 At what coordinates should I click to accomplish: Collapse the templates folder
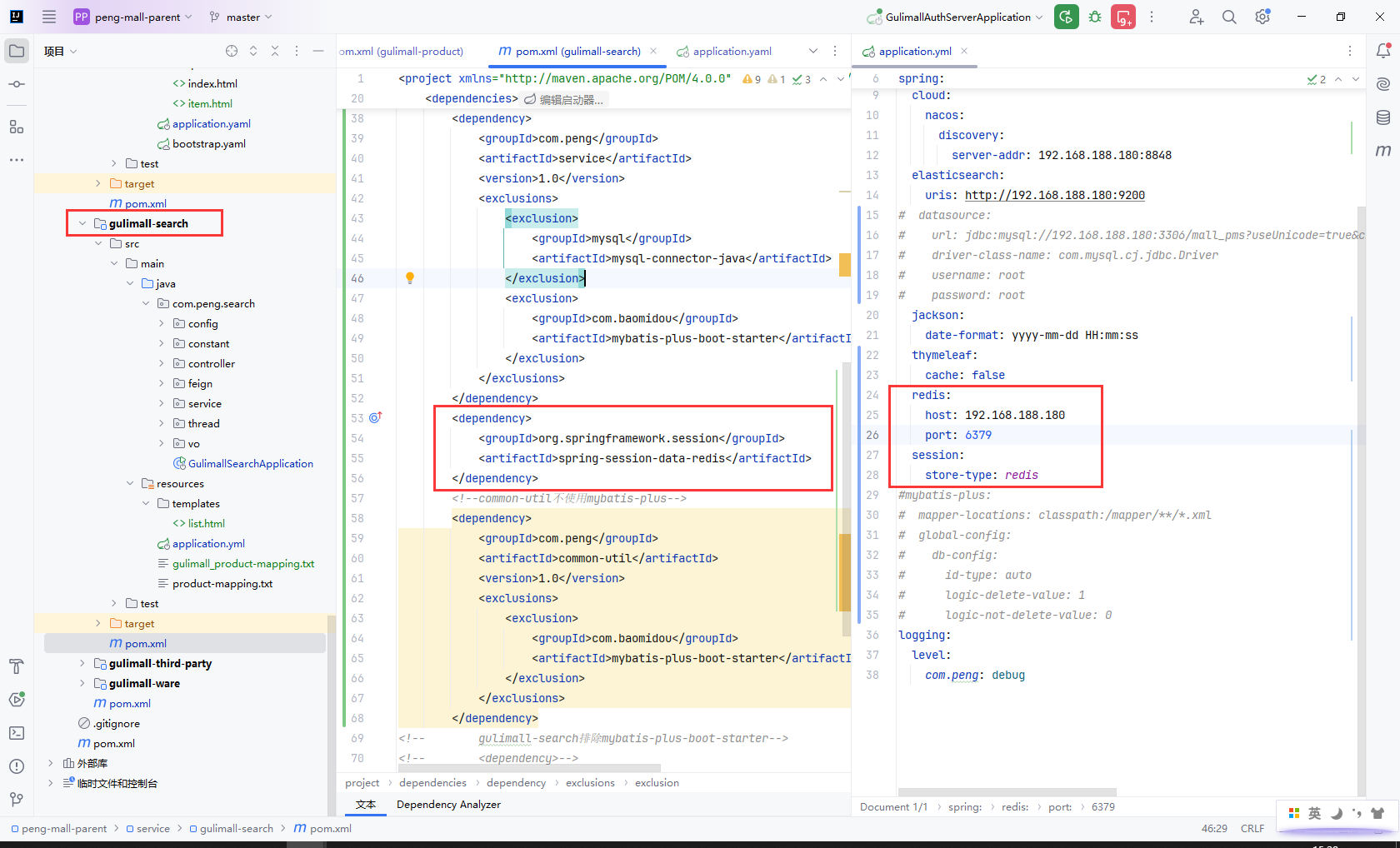[146, 503]
